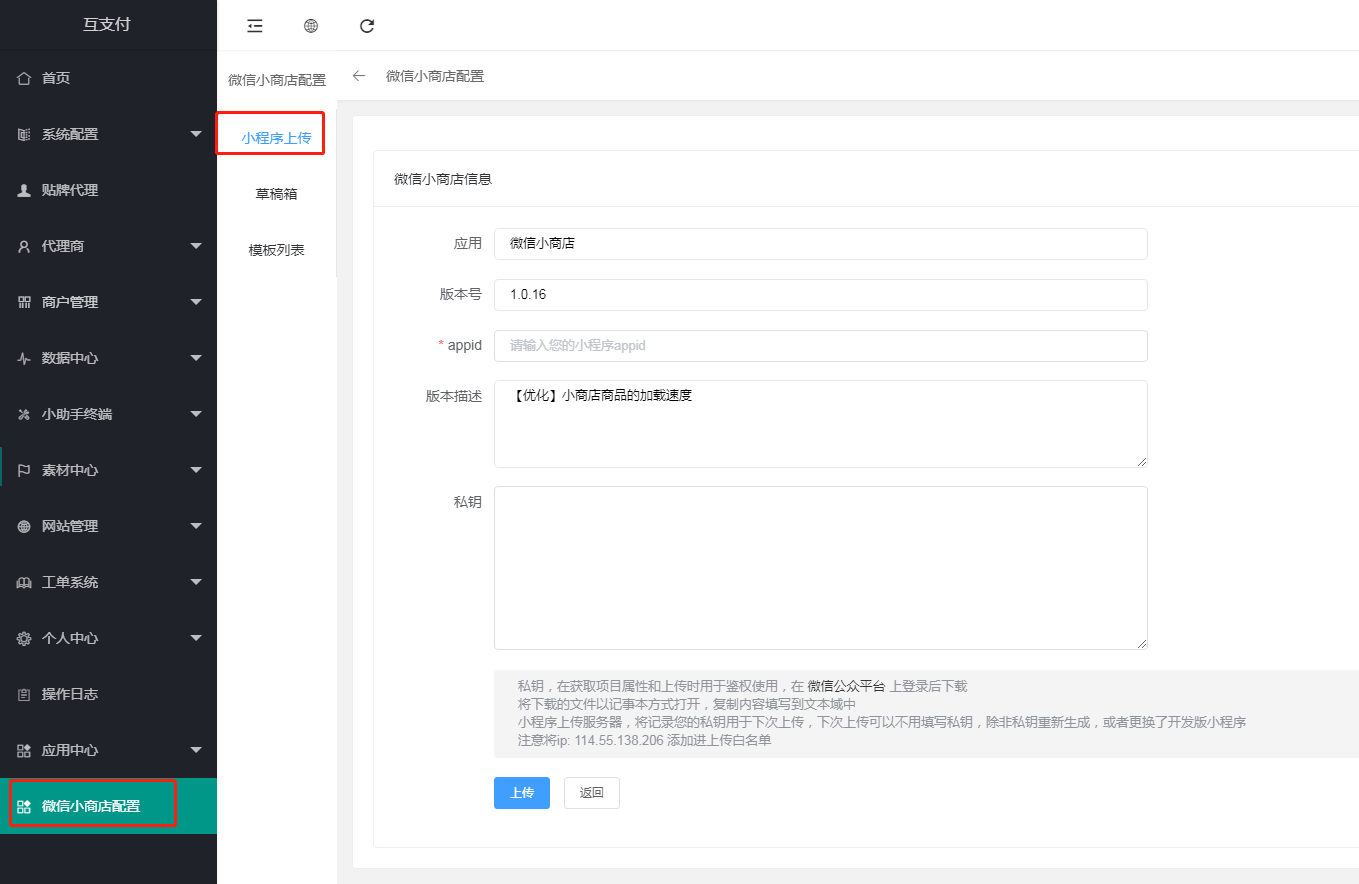Click inside the 私钥 text area

pyautogui.click(x=821, y=568)
